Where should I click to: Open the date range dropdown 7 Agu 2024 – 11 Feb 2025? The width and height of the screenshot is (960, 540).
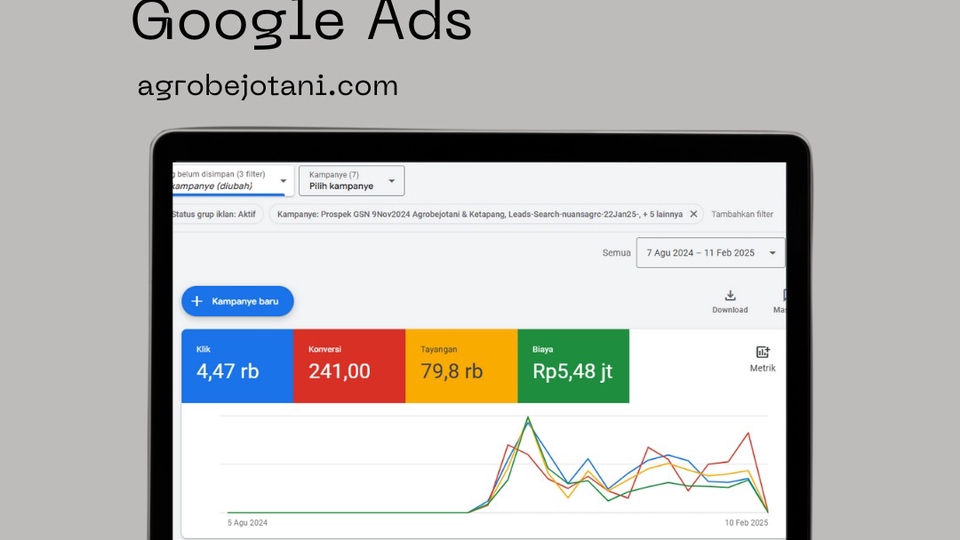(710, 253)
